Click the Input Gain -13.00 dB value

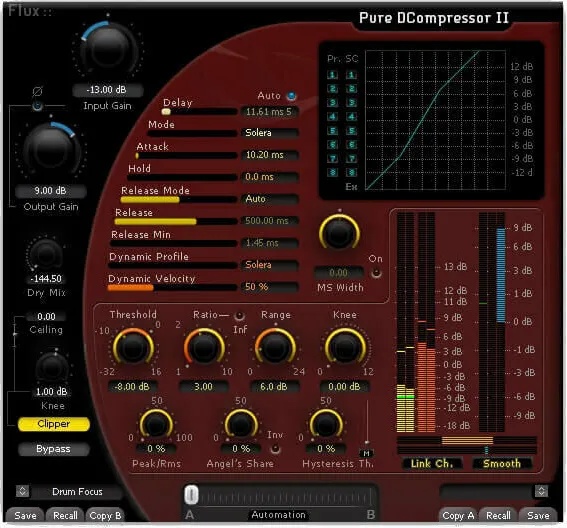tap(107, 90)
